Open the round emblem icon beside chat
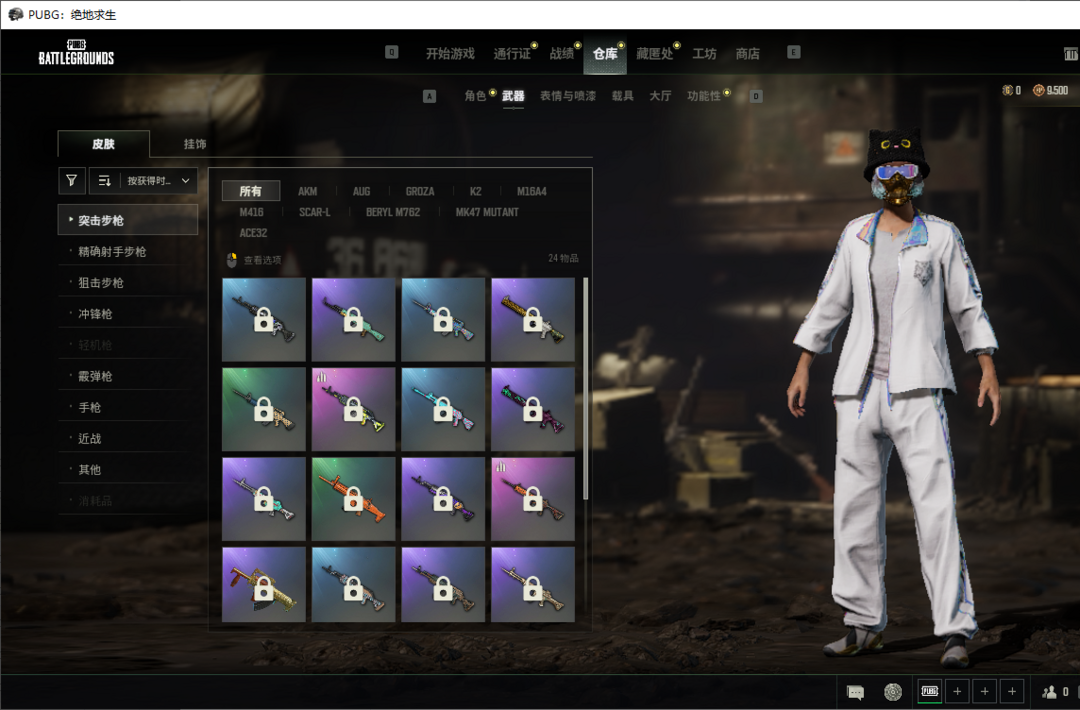The height and width of the screenshot is (710, 1080). (x=893, y=691)
